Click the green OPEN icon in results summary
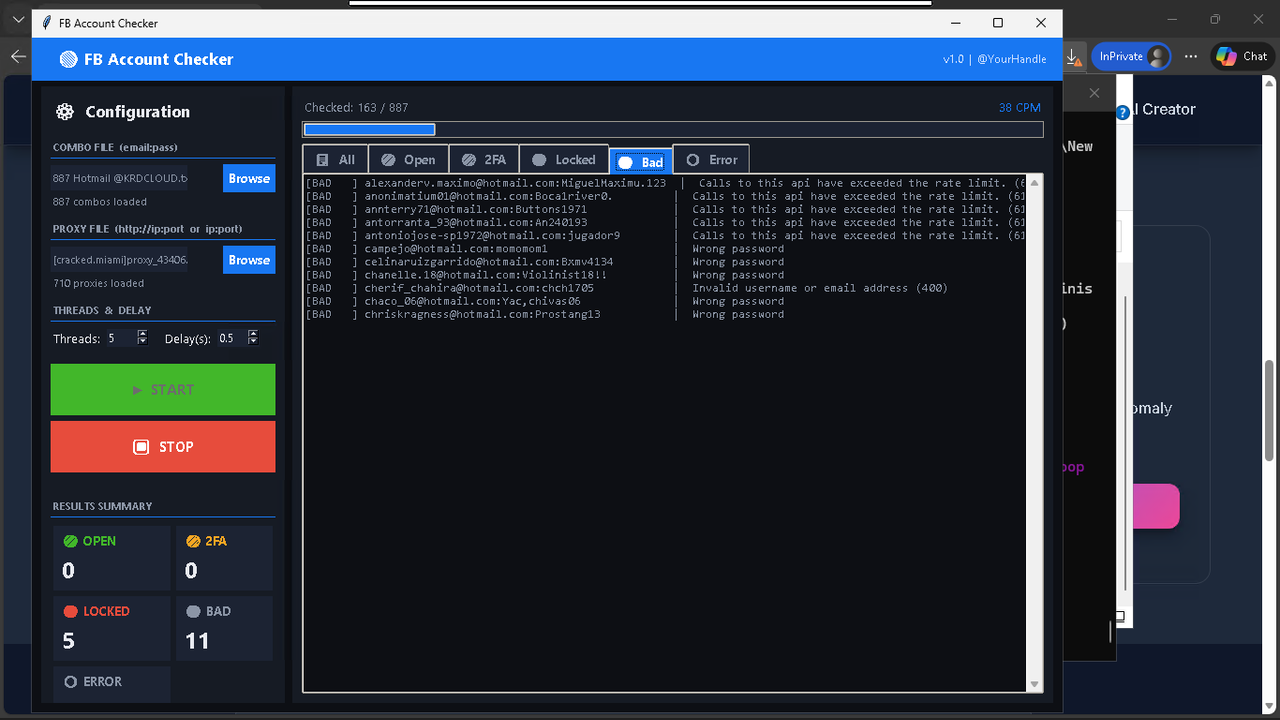Viewport: 1280px width, 720px height. [70, 541]
